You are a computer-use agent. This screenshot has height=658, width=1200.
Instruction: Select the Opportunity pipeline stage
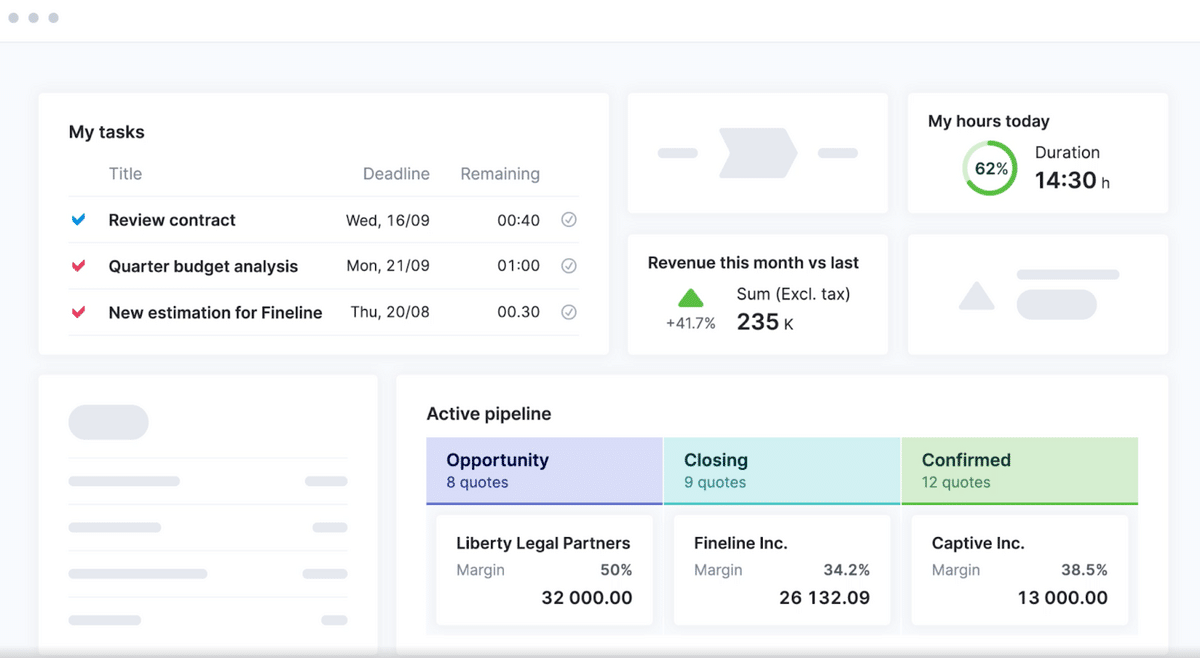click(x=544, y=470)
